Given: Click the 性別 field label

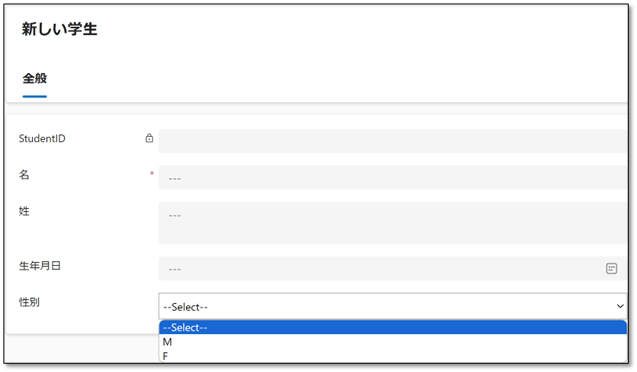Looking at the screenshot, I should pos(29,302).
